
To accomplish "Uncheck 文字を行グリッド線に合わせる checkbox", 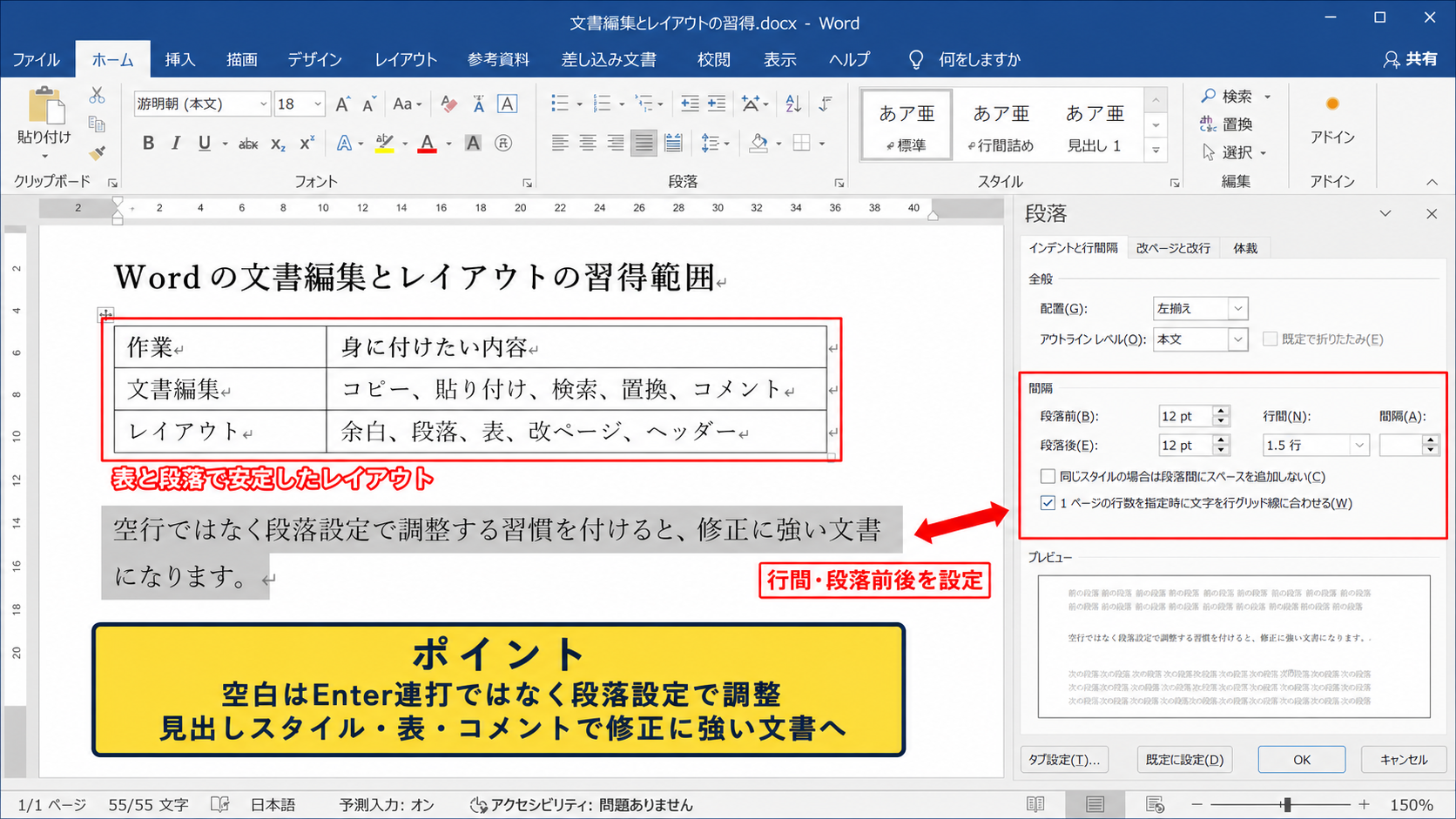I will tap(1048, 503).
